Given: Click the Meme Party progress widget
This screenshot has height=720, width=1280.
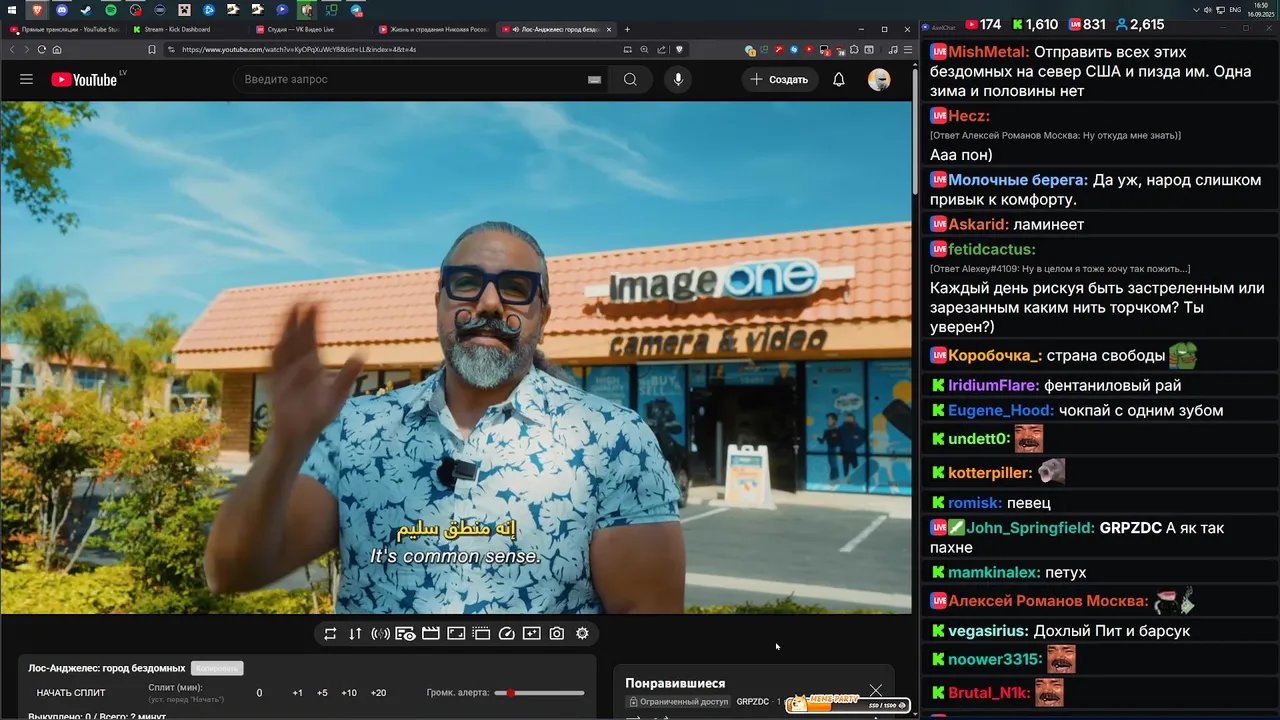Looking at the screenshot, I should tap(848, 704).
